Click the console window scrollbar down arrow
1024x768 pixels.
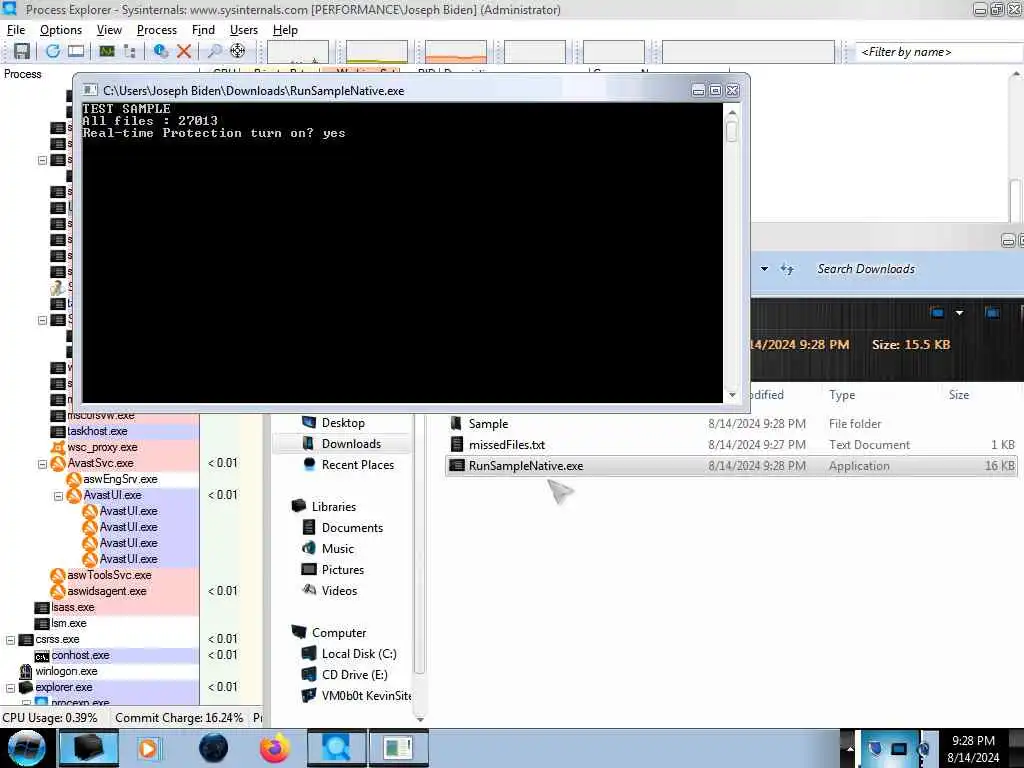pos(732,394)
